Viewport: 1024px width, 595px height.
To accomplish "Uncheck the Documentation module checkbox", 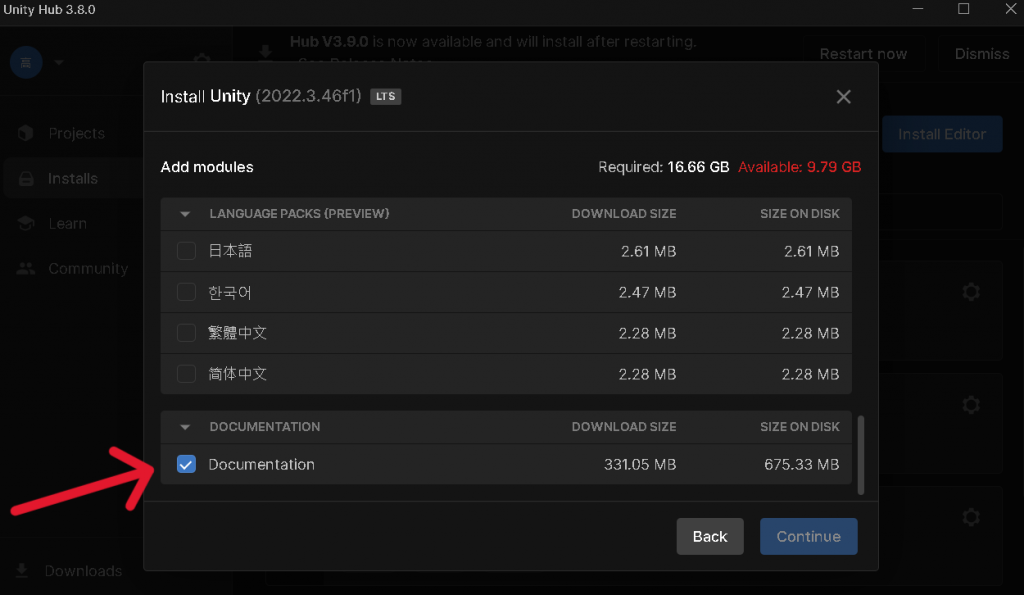I will 186,464.
